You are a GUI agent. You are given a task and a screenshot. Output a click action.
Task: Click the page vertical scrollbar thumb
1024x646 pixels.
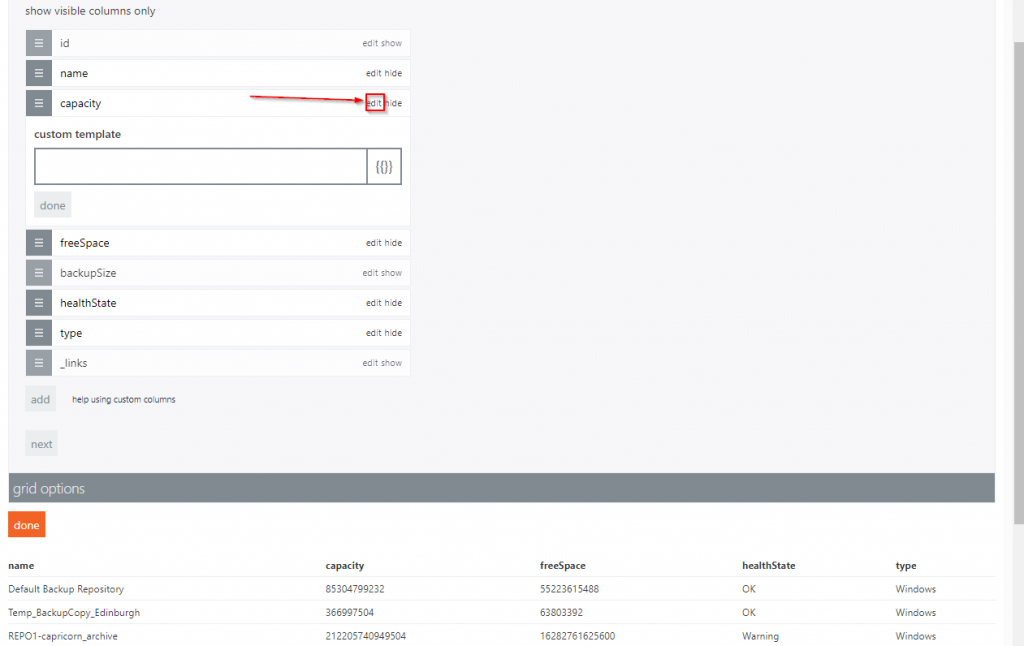pyautogui.click(x=1018, y=282)
